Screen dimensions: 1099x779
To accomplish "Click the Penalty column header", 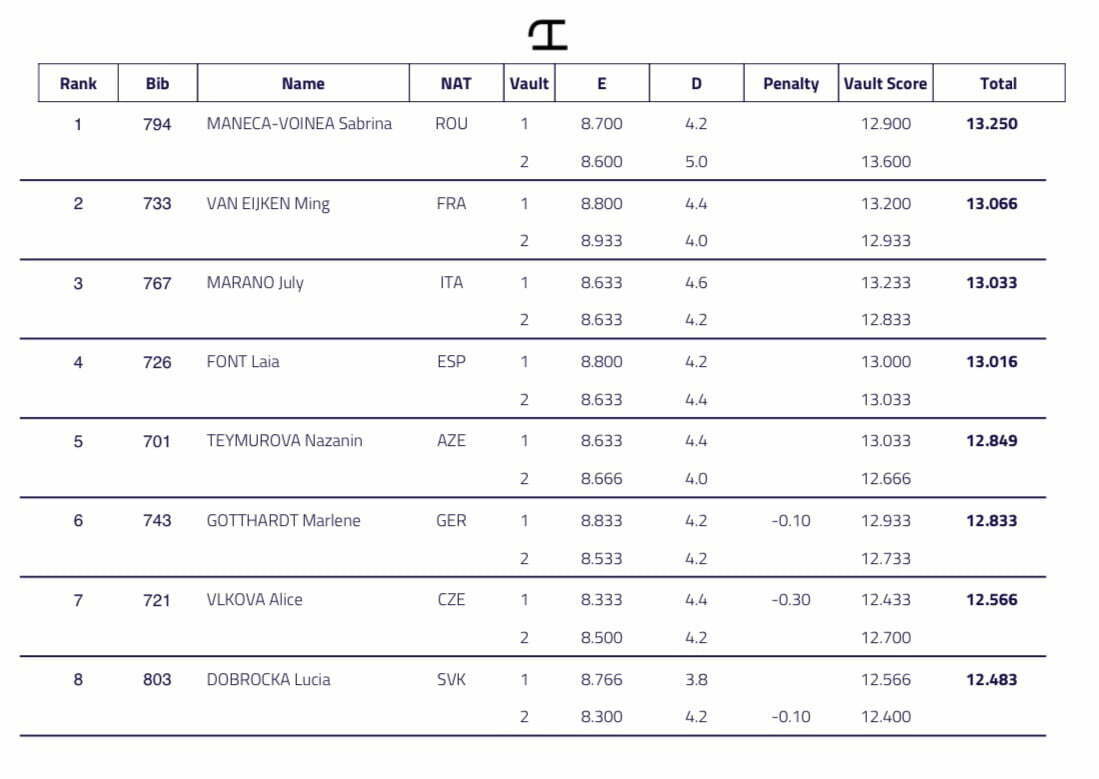I will coord(791,84).
